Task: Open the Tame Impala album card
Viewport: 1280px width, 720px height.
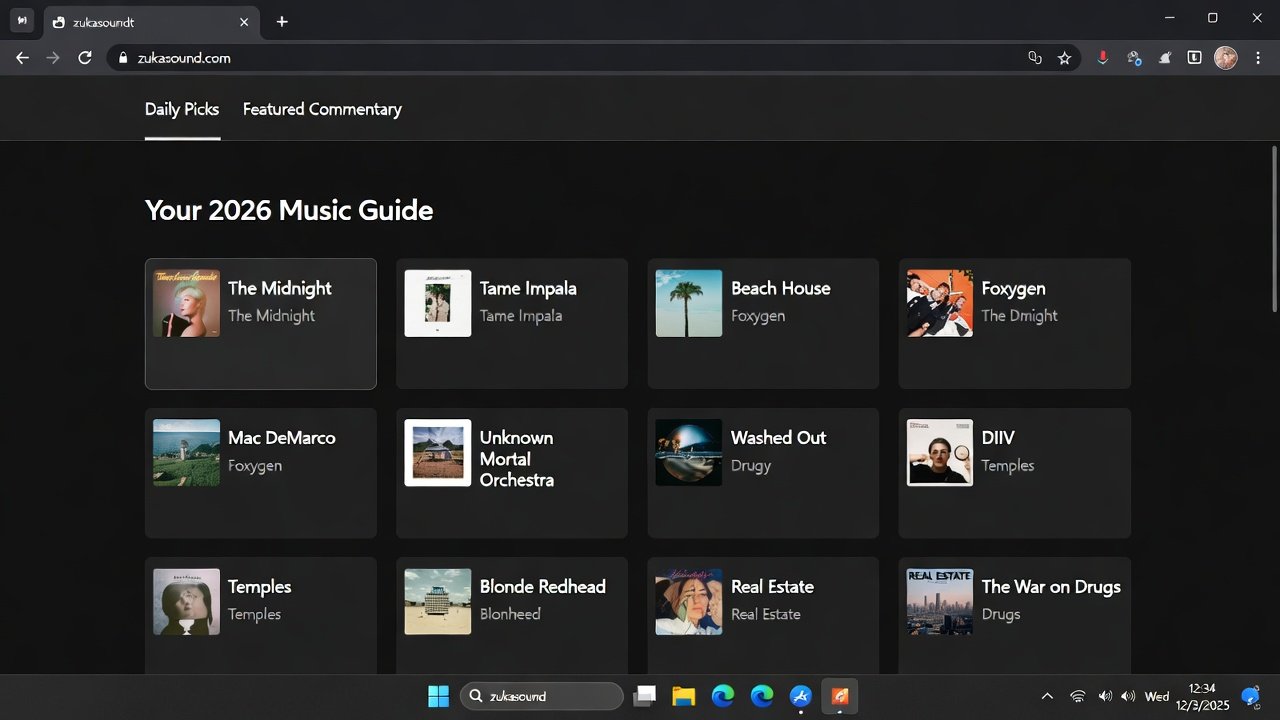Action: click(511, 322)
